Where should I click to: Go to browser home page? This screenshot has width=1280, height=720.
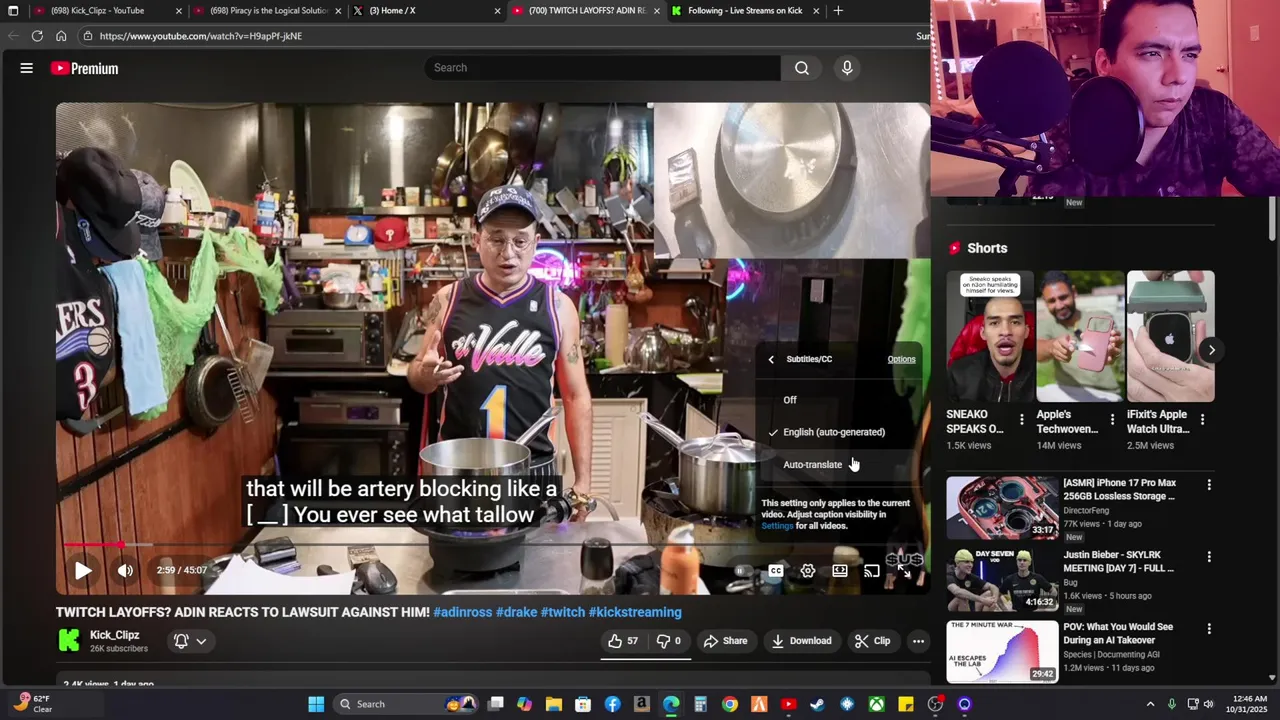61,36
